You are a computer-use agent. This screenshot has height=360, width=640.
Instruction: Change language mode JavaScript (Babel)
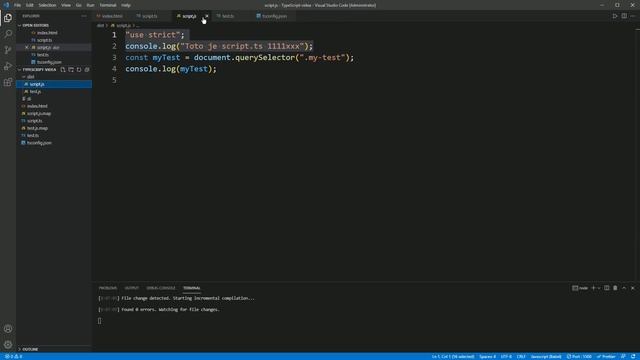tap(546, 356)
